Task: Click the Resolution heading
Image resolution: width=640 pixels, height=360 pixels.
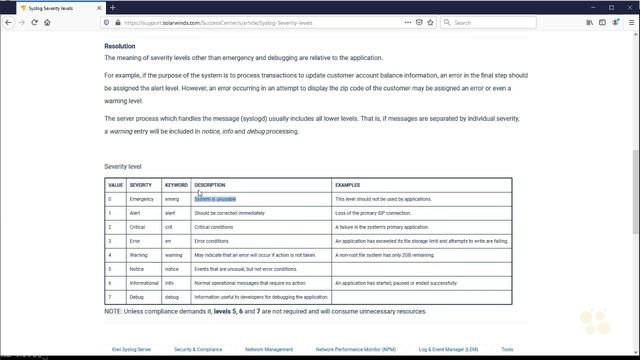Action: coord(120,46)
